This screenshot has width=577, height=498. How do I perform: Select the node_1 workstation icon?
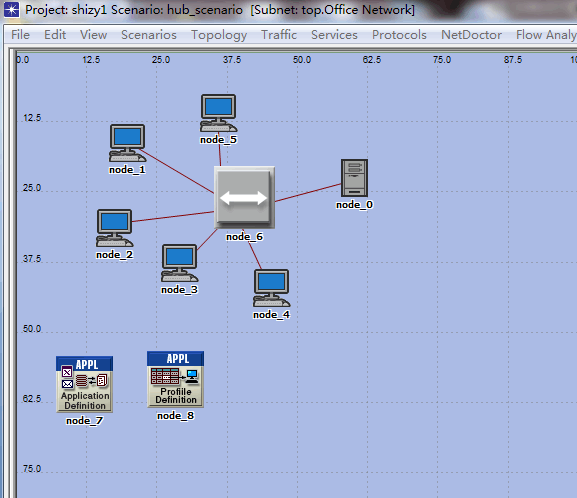point(127,143)
